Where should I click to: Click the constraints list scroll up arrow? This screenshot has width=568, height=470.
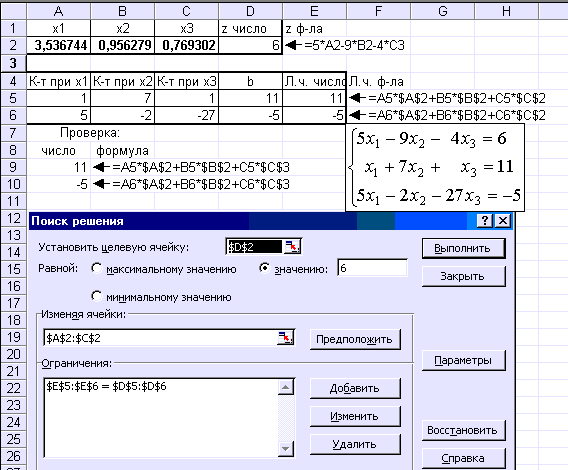285,387
